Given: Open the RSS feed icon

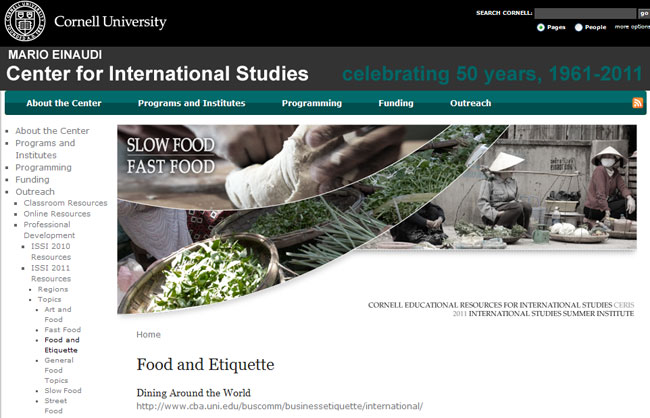Looking at the screenshot, I should pos(638,102).
